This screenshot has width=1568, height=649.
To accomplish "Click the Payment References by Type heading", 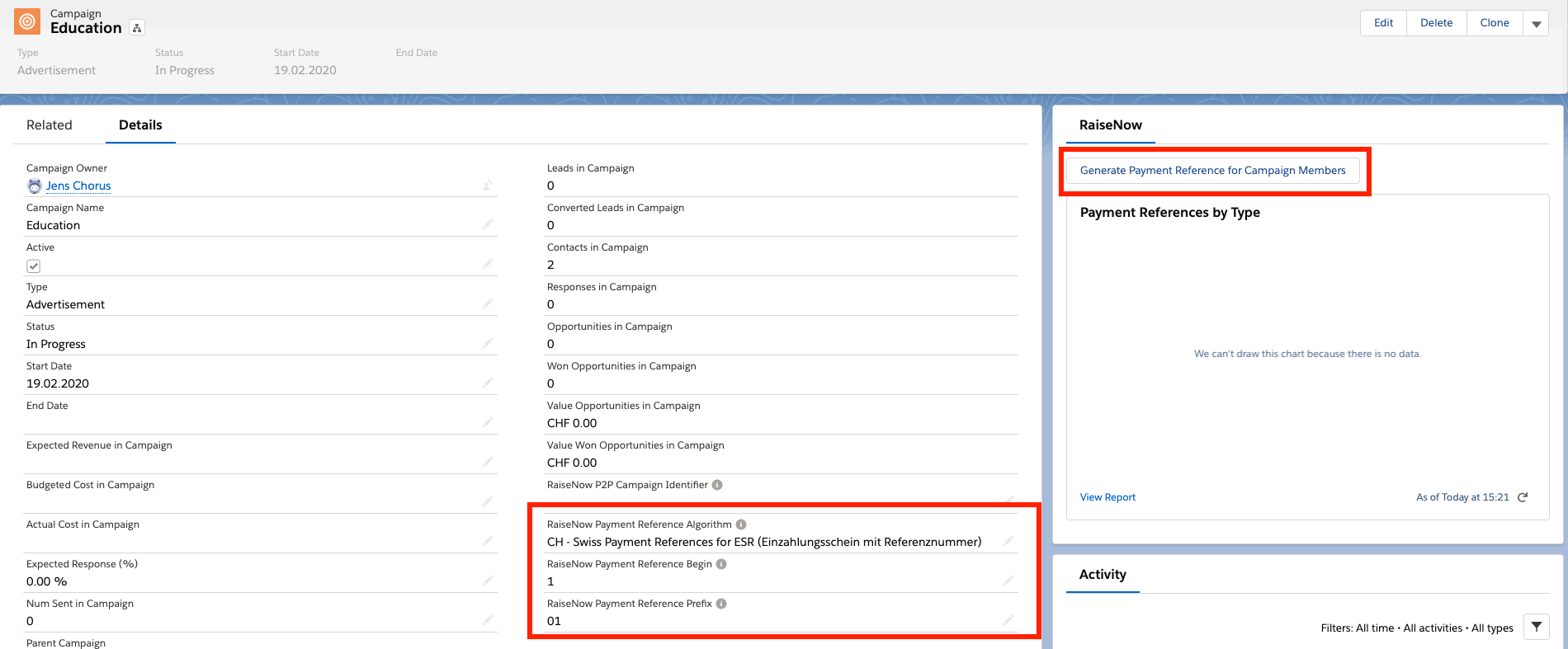I will (x=1170, y=213).
